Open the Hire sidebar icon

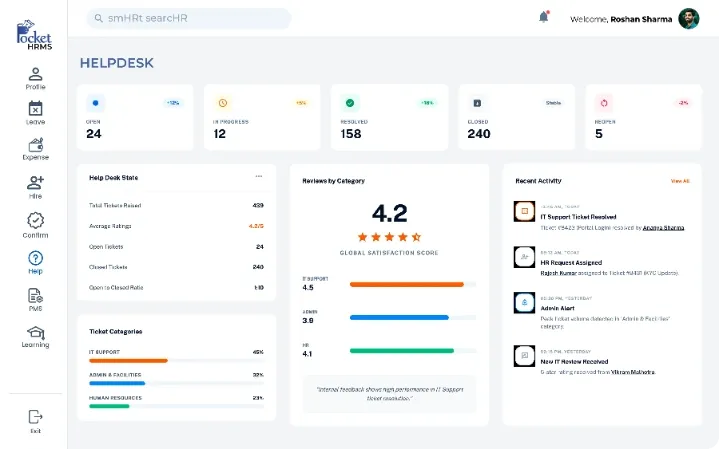pos(35,183)
